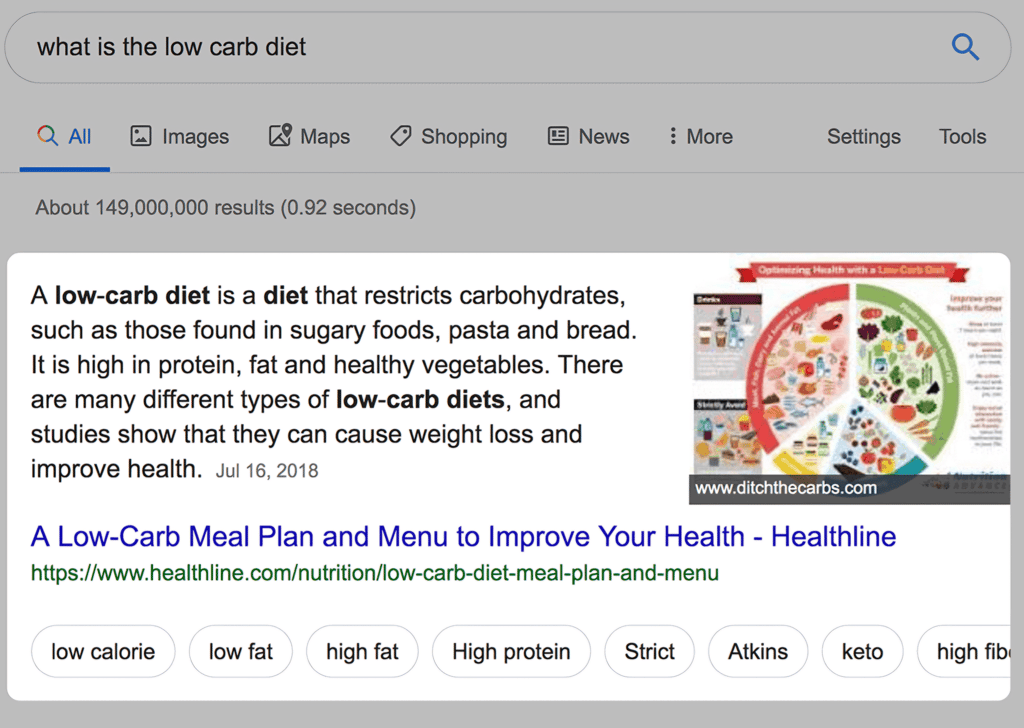Pick the "high fat" suggestion chip
The image size is (1024, 728).
tap(362, 652)
